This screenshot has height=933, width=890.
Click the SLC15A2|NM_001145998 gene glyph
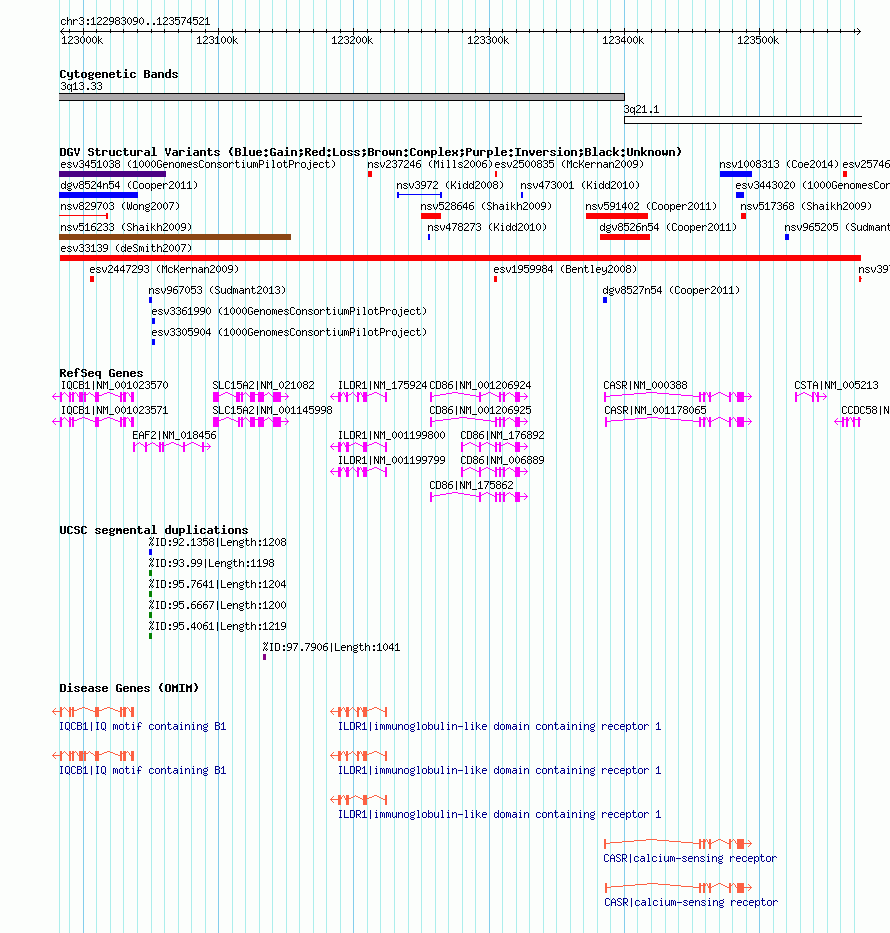coord(251,422)
